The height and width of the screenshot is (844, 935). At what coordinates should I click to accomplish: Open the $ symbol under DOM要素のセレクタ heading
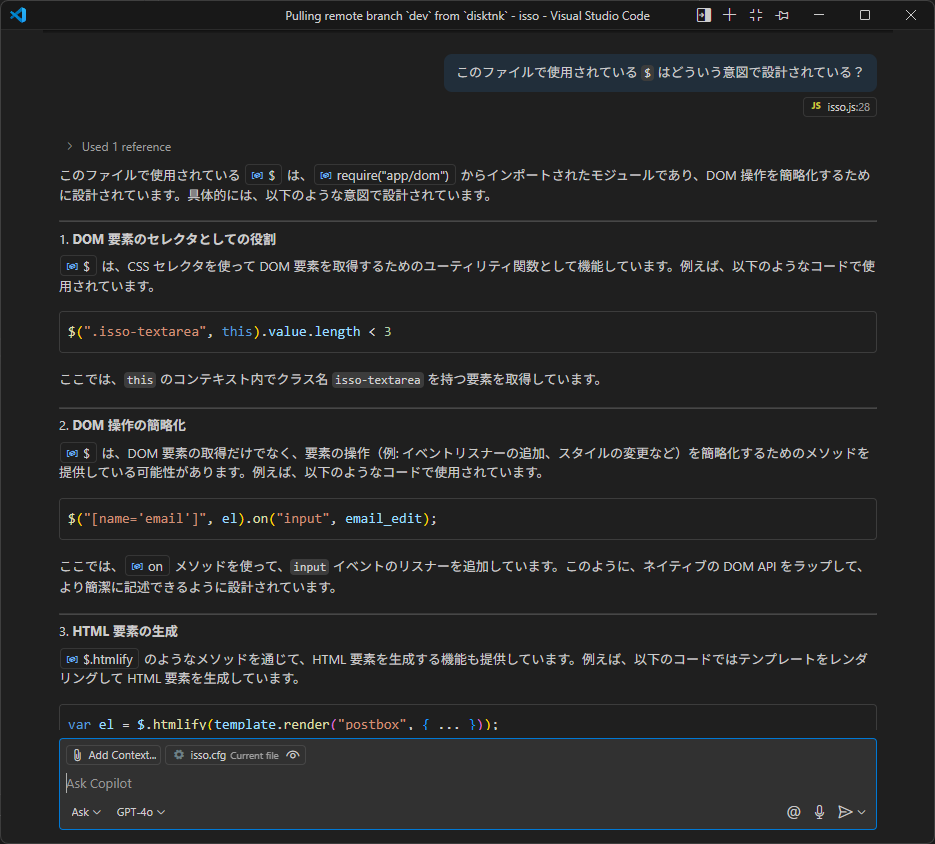click(x=78, y=266)
